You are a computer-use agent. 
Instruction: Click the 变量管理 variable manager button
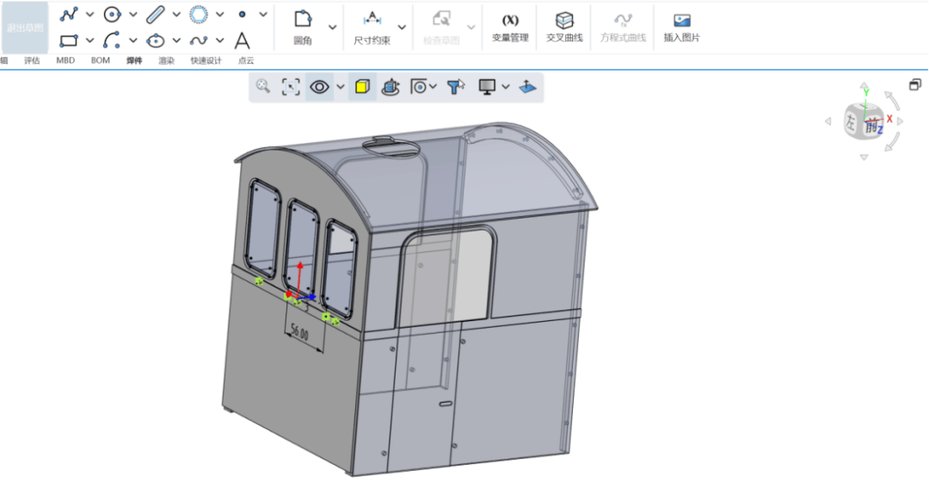tap(510, 27)
